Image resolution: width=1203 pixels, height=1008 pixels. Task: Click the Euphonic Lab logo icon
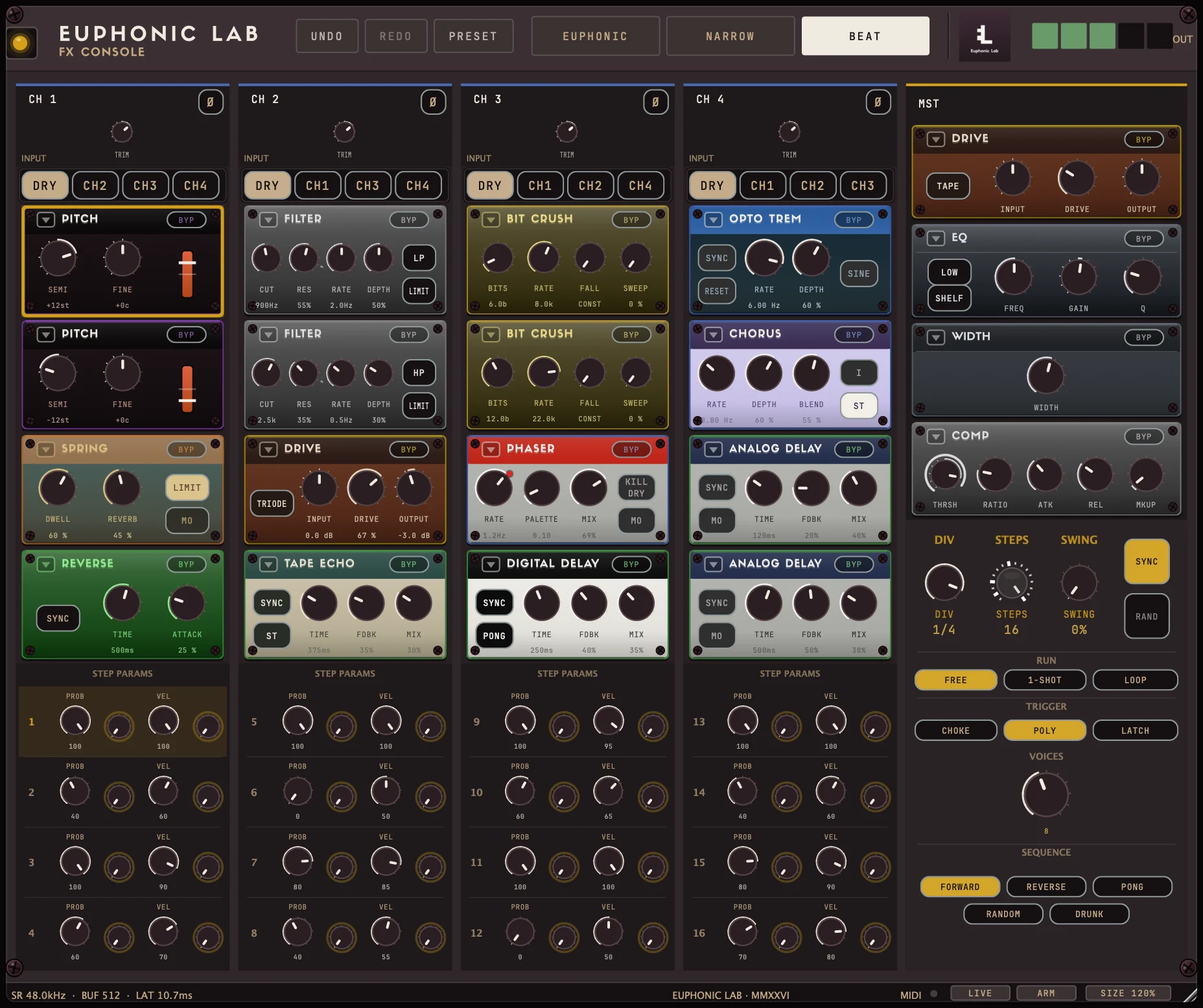pyautogui.click(x=984, y=36)
